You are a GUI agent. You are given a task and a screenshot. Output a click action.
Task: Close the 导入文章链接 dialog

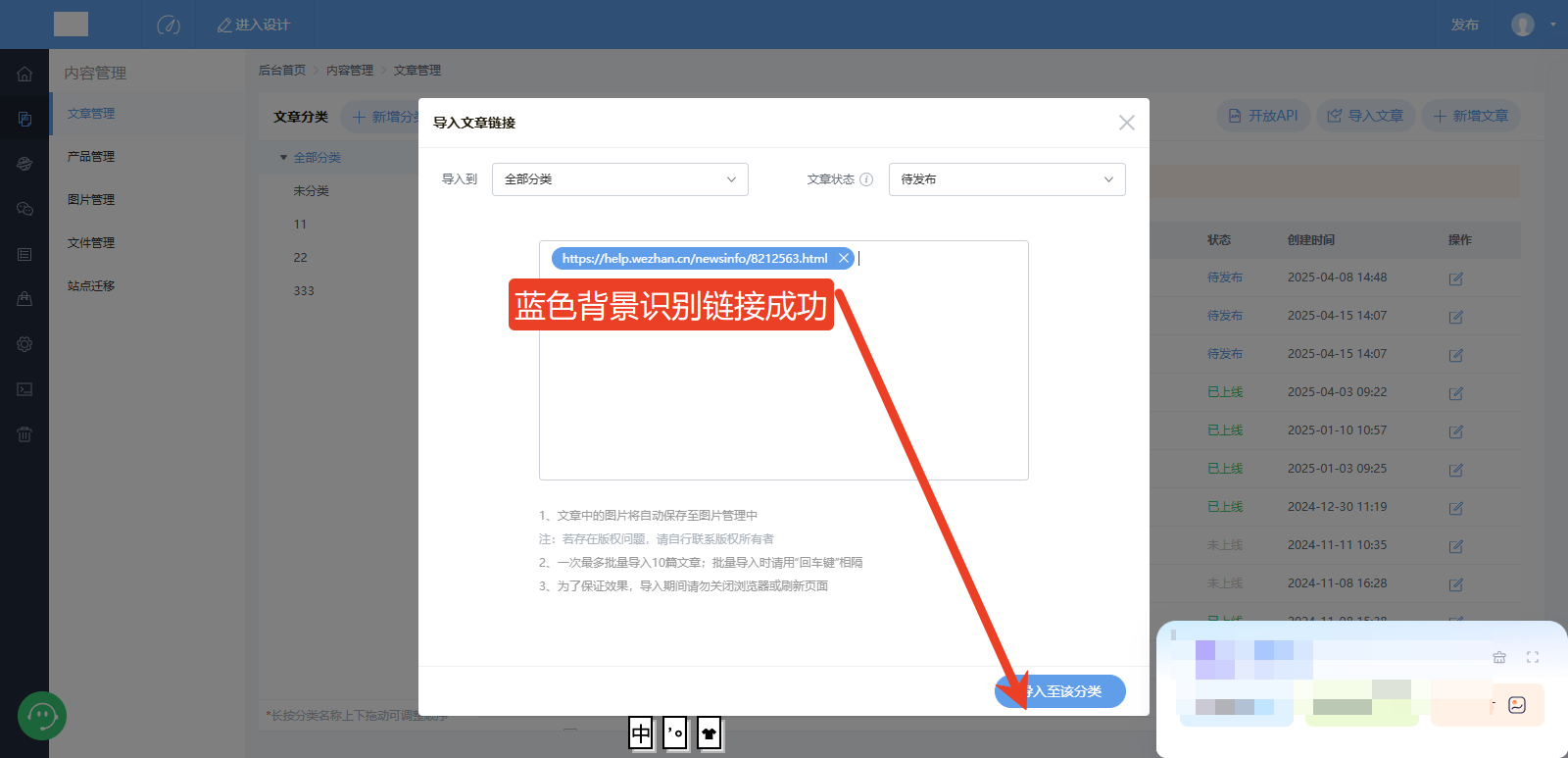(x=1127, y=123)
